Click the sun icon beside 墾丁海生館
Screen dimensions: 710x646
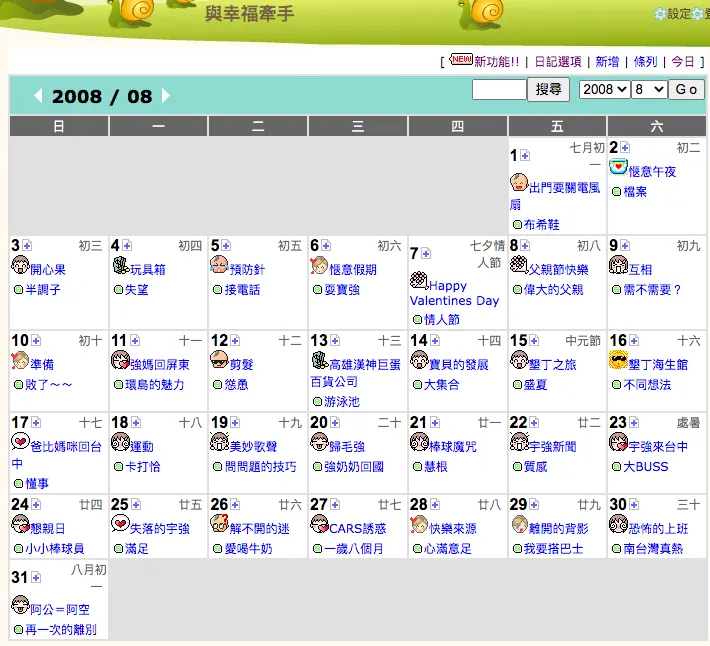pyautogui.click(x=618, y=360)
